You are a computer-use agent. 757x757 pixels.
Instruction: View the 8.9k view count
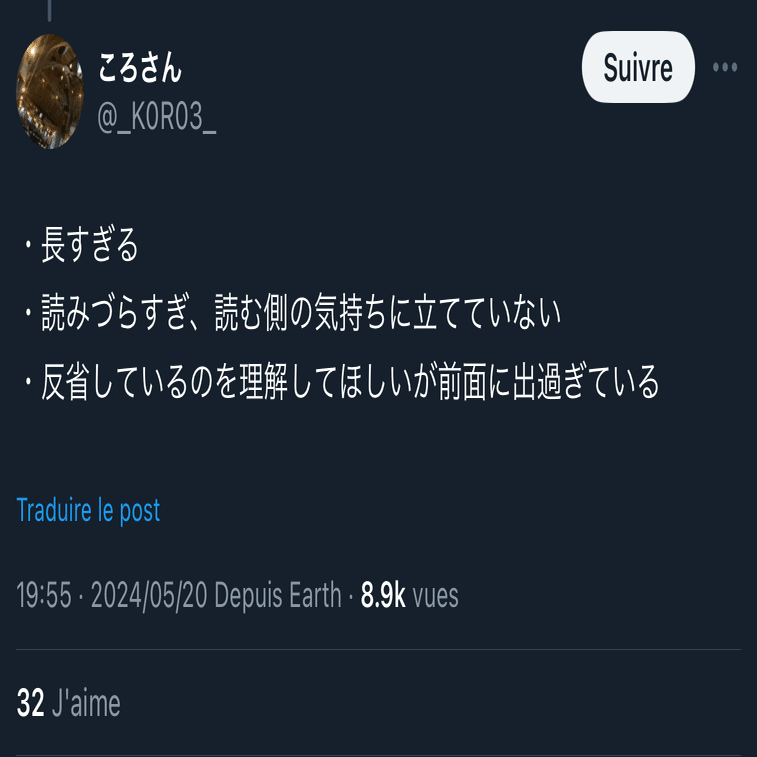point(383,595)
